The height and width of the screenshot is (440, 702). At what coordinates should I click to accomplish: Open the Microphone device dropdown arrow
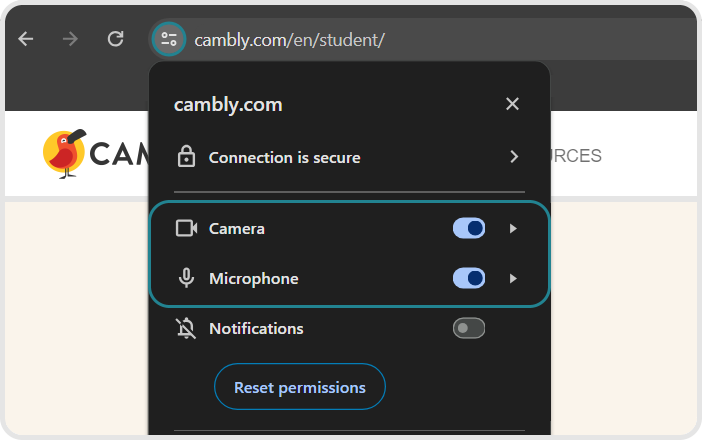pyautogui.click(x=513, y=278)
